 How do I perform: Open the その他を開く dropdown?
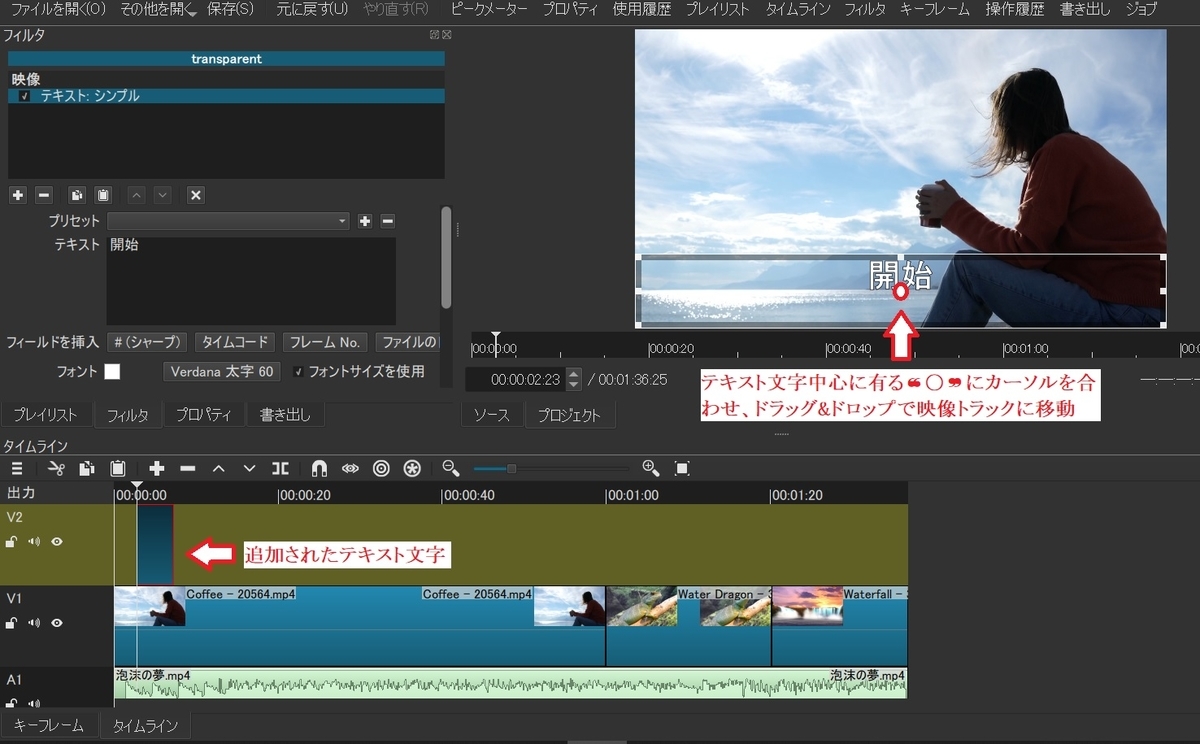[x=158, y=9]
